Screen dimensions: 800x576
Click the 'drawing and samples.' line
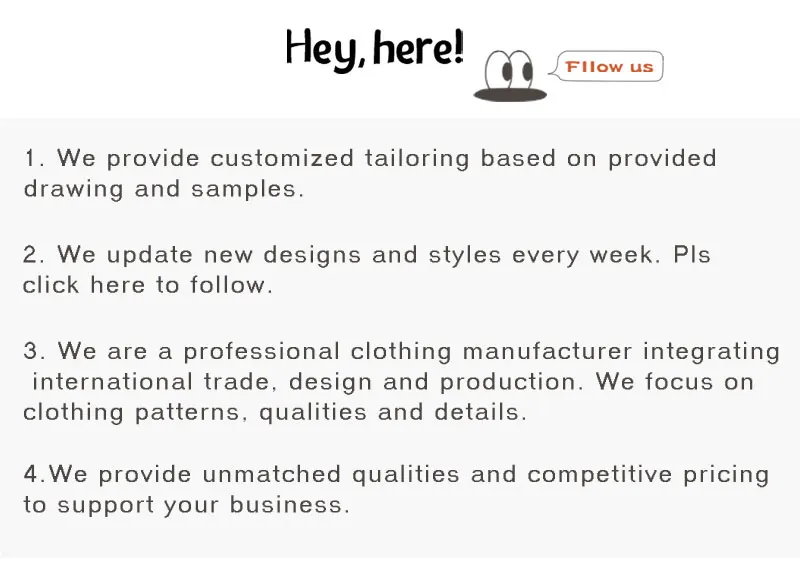pyautogui.click(x=163, y=189)
